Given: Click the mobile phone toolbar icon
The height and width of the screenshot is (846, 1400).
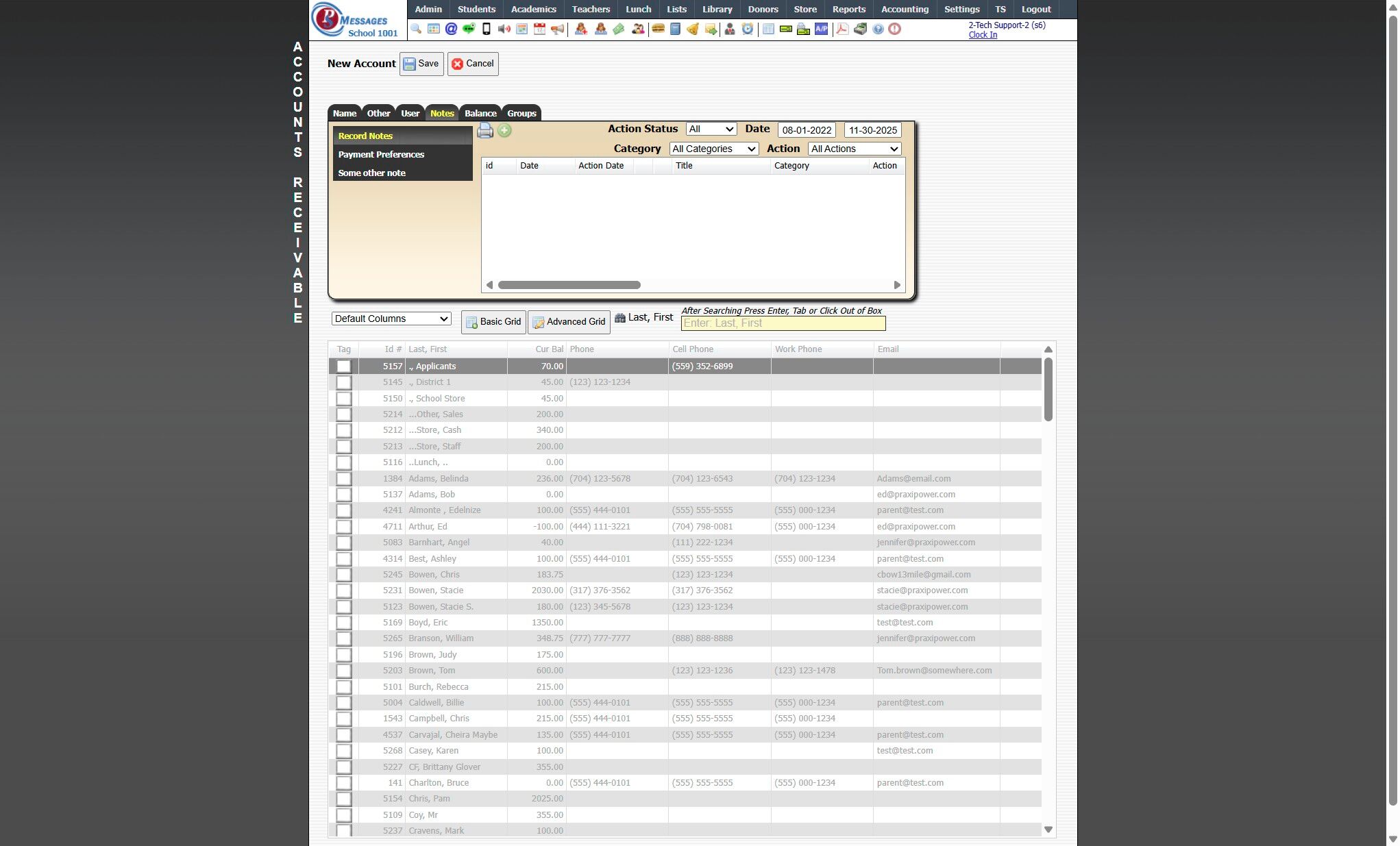Looking at the screenshot, I should pos(487,29).
